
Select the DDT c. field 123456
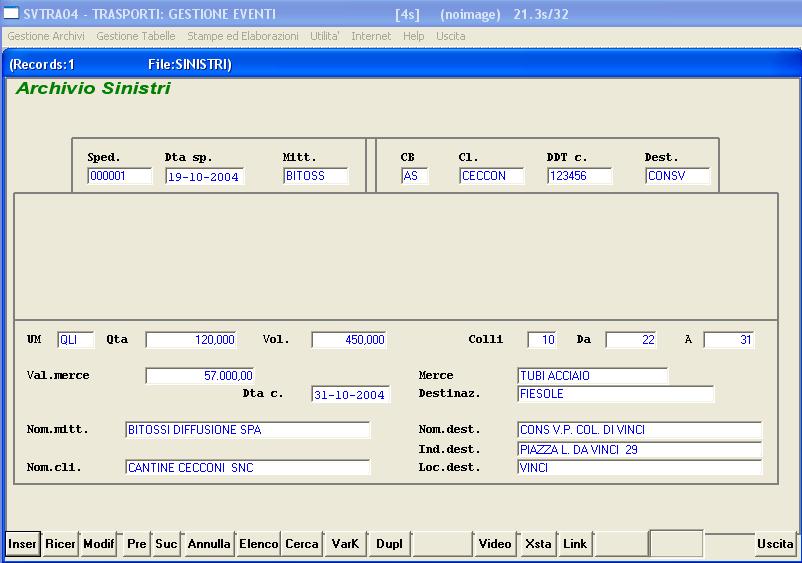(580, 176)
